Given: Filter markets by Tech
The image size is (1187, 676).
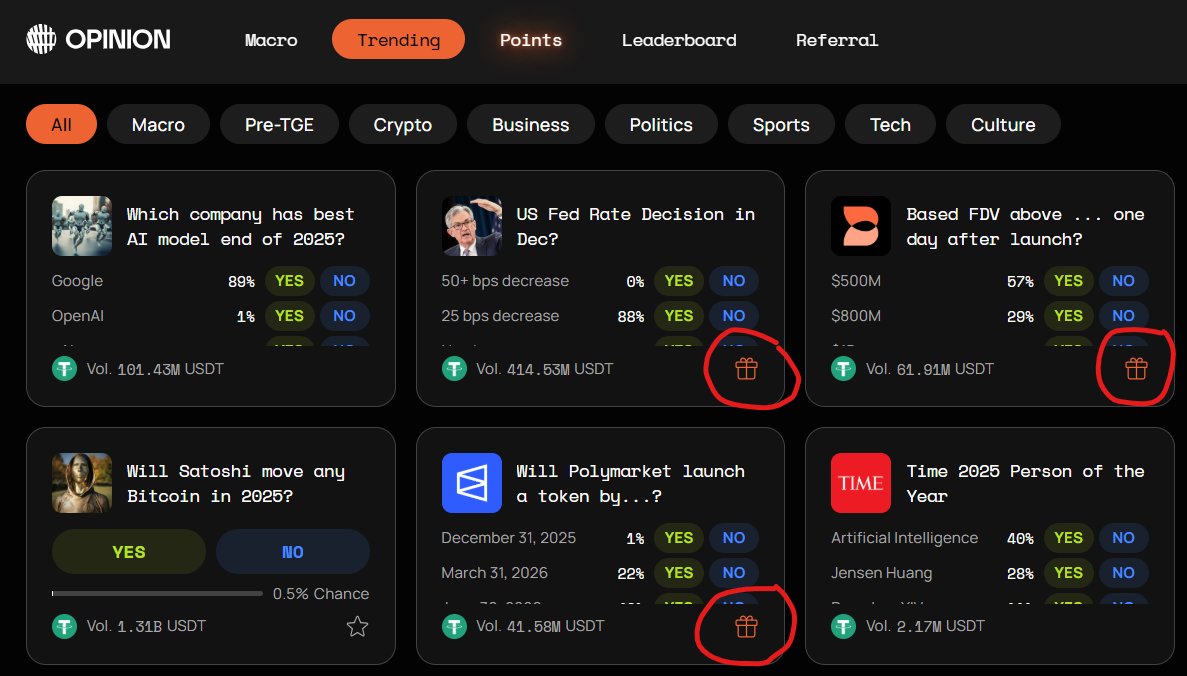Looking at the screenshot, I should pyautogui.click(x=890, y=124).
